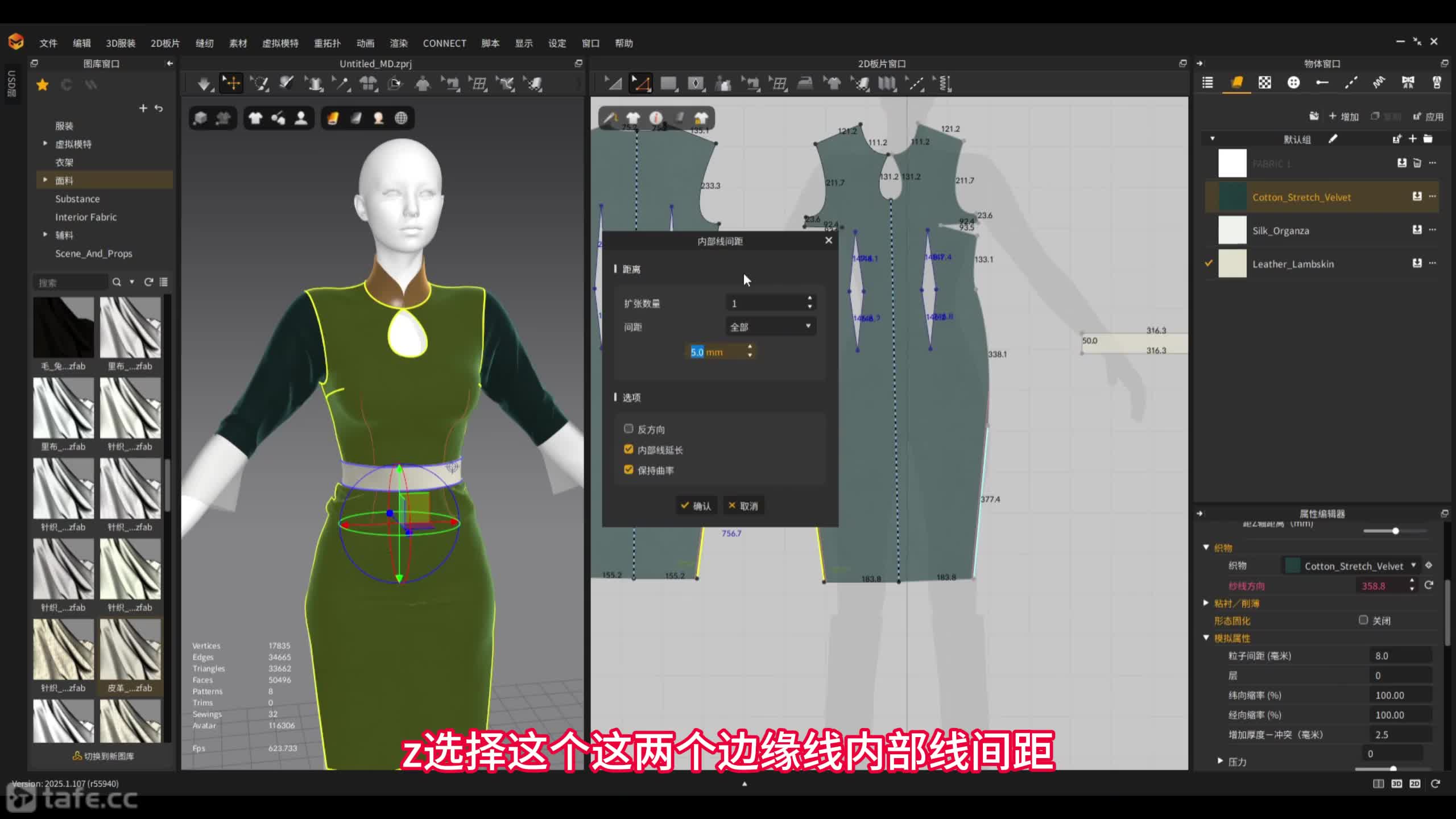Click the reset grain direction icon
Screen dimensions: 1456x819
[x=1429, y=585]
